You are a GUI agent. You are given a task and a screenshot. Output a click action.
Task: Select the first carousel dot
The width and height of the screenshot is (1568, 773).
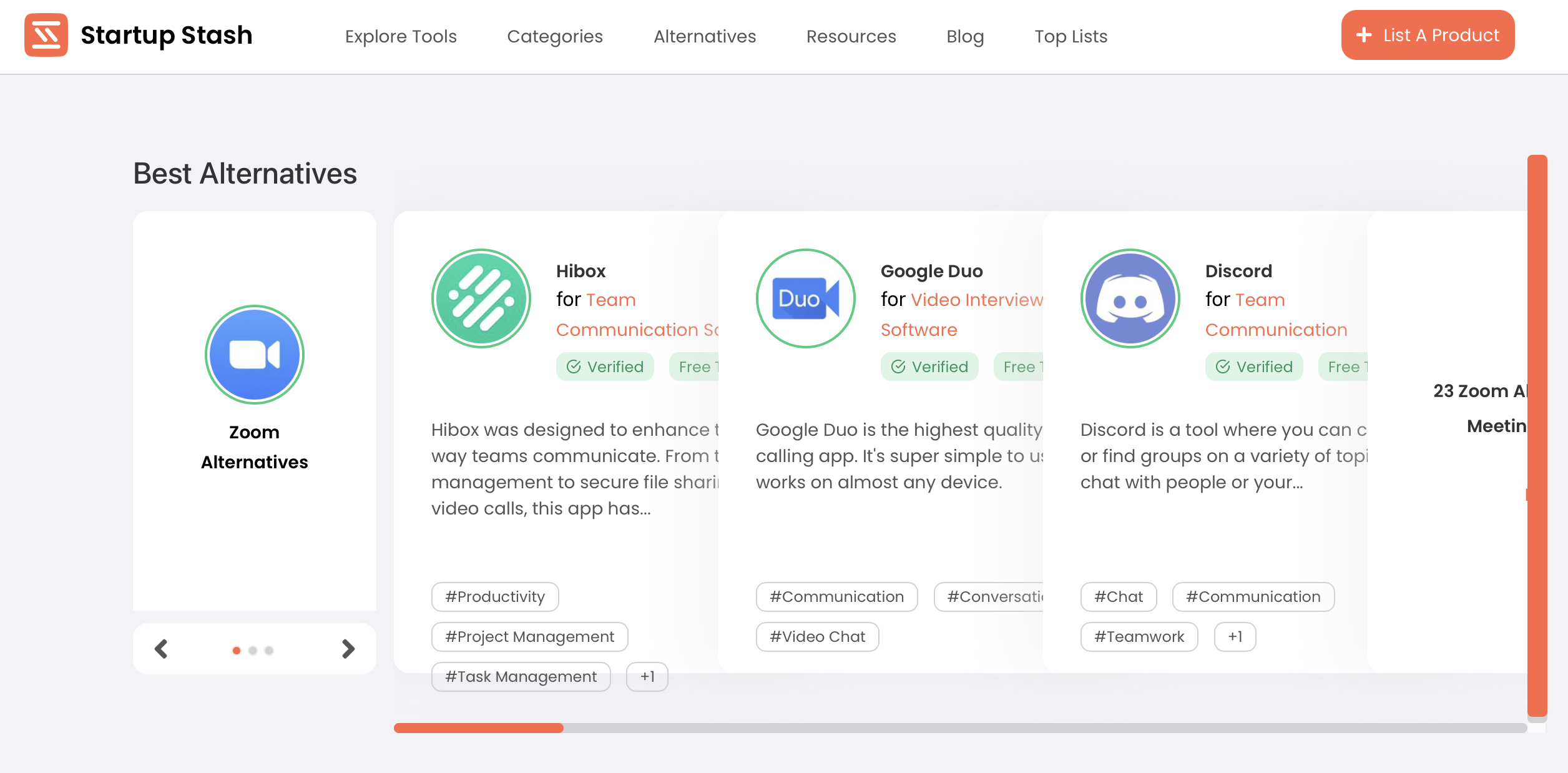(x=237, y=650)
